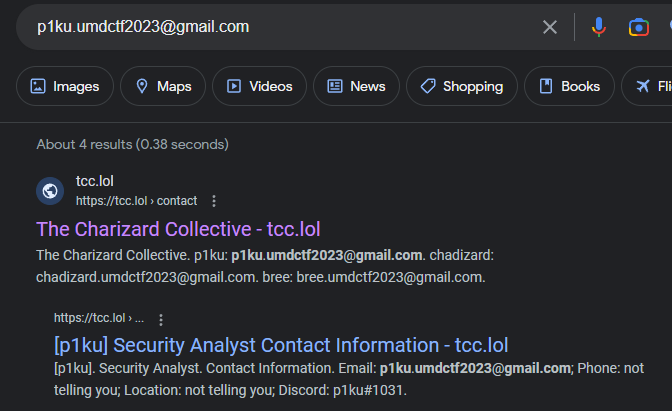Switch to the Images tab

pos(65,86)
